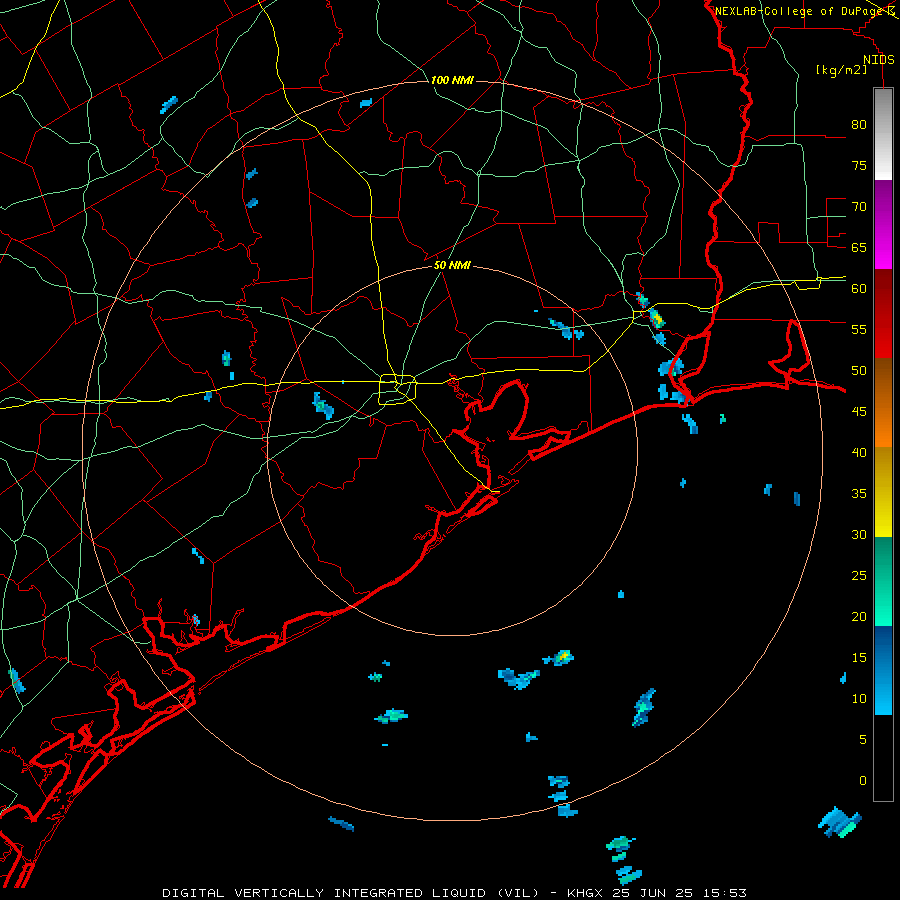Image resolution: width=900 pixels, height=900 pixels.
Task: Select the 25 value on the scale
Action: [859, 576]
